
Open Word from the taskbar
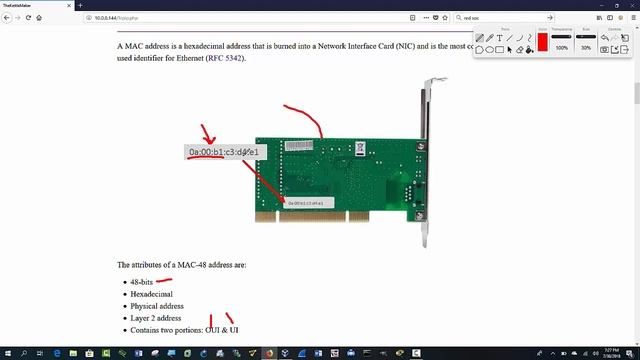point(318,353)
